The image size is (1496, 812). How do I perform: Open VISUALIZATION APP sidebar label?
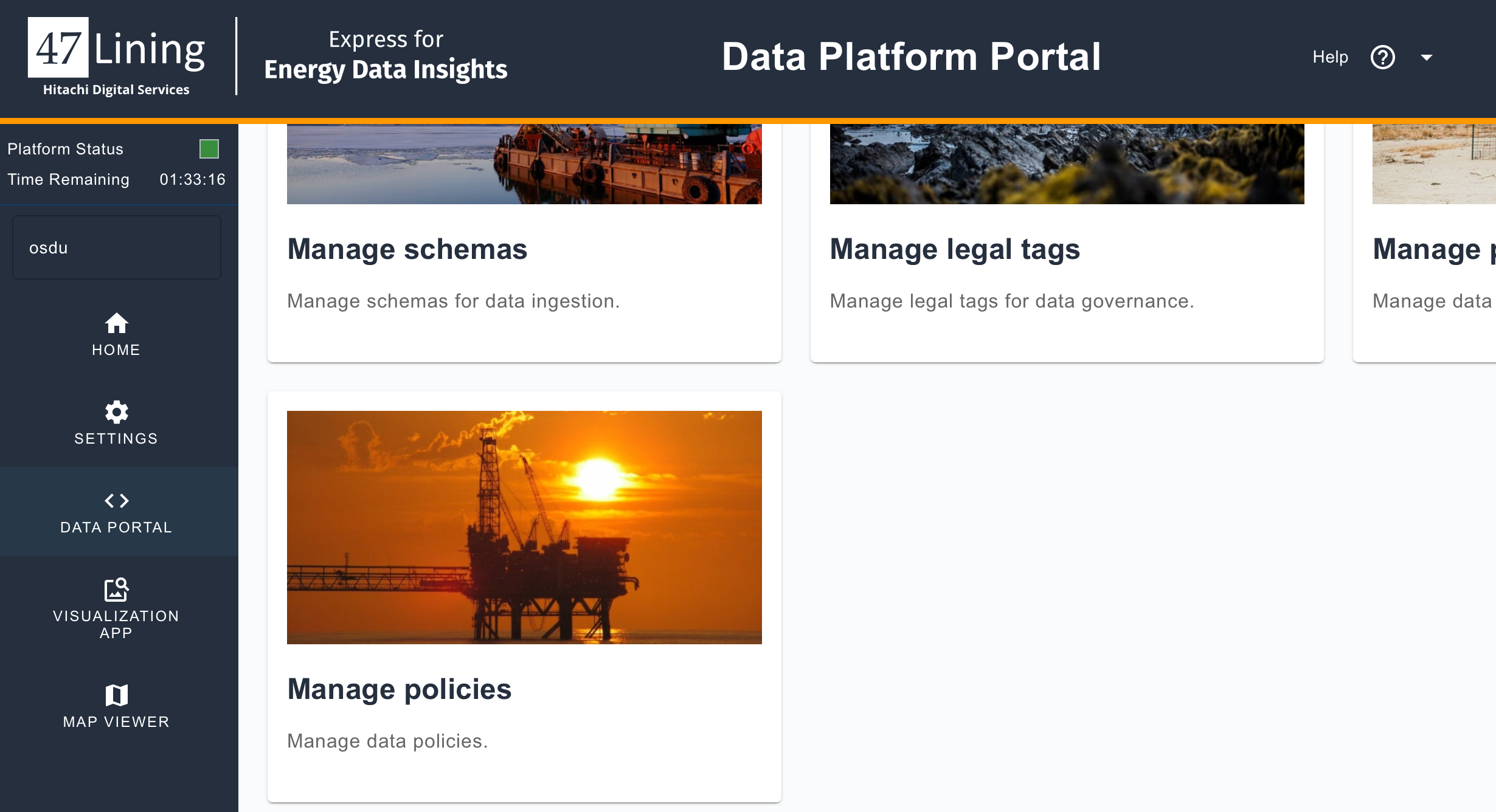(x=116, y=624)
